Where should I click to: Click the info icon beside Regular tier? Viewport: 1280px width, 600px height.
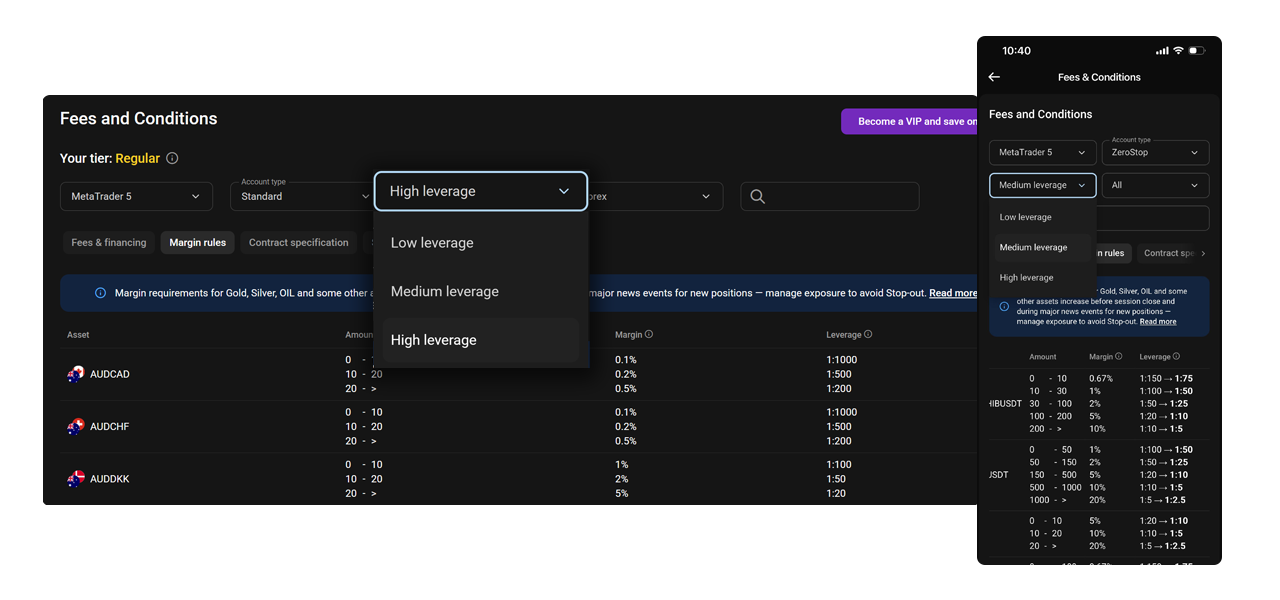(172, 158)
